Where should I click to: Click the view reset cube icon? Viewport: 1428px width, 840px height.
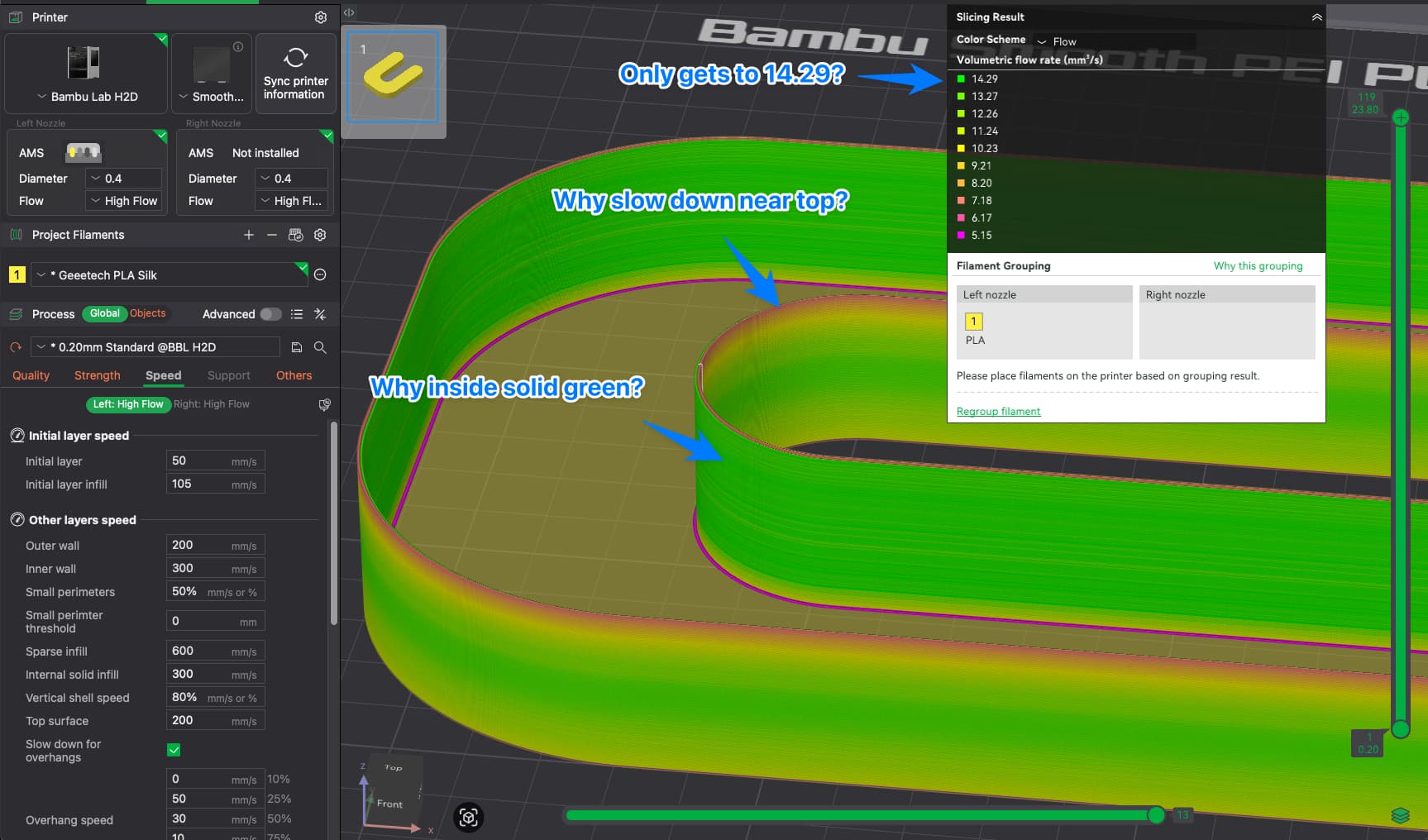tap(469, 817)
